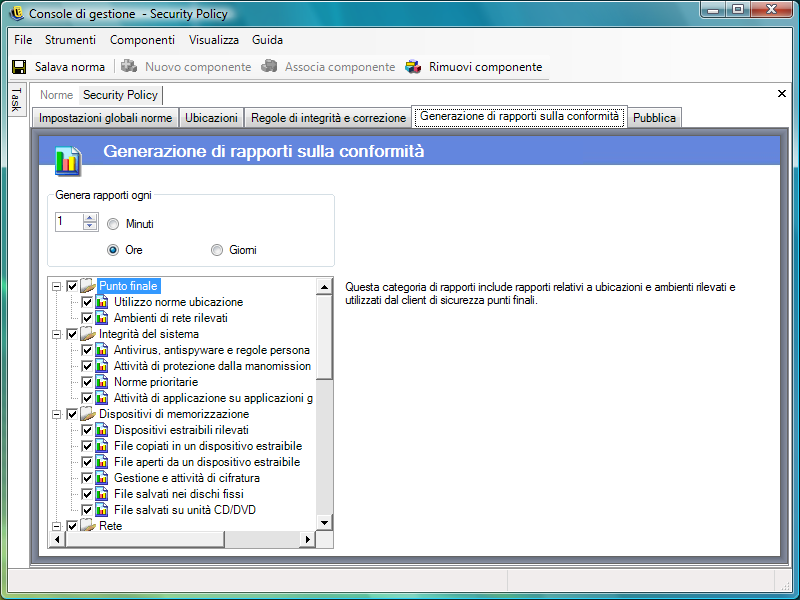Switch to the Pubblica tab

coord(654,118)
